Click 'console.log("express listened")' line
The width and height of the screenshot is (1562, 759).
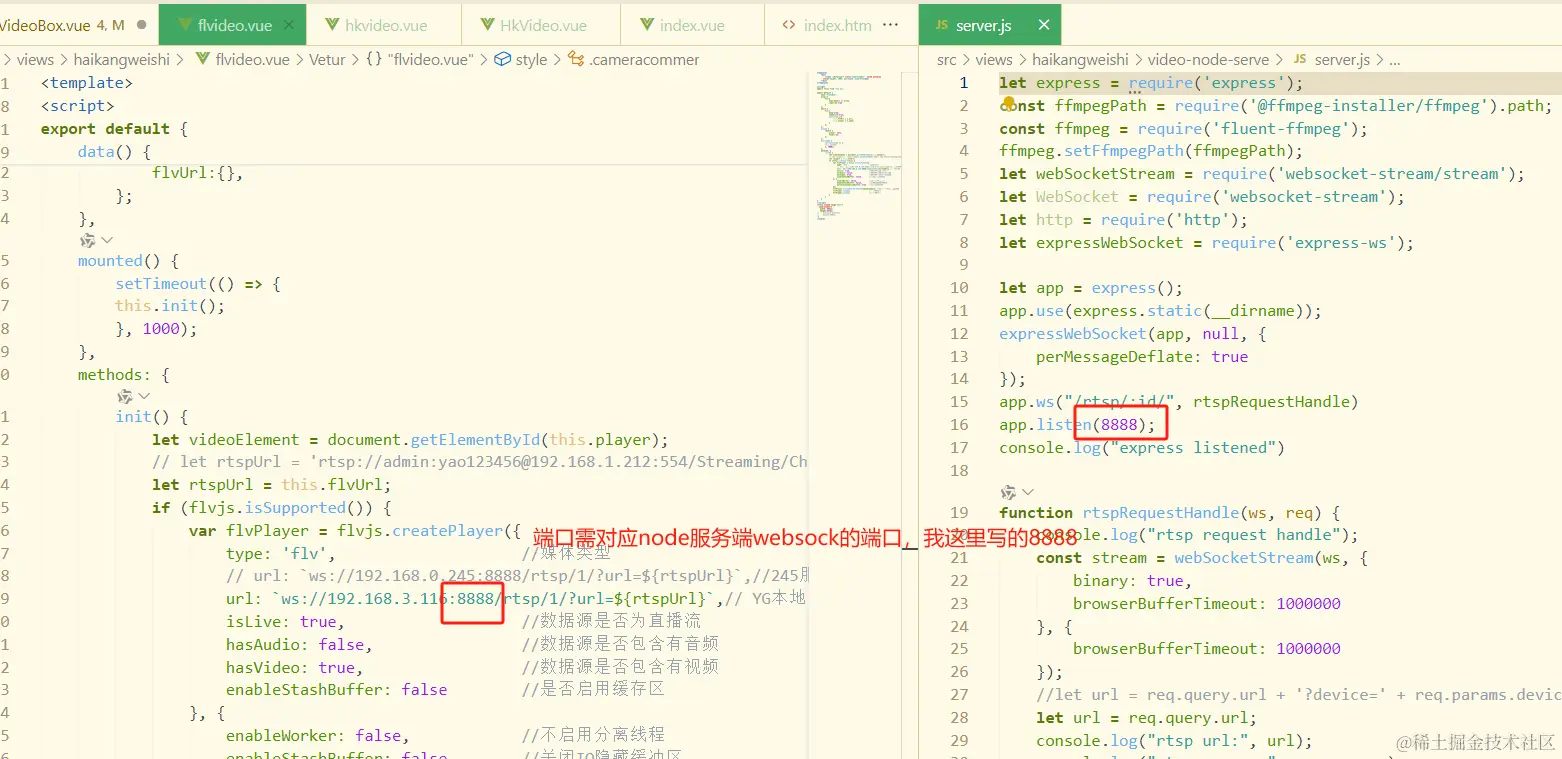coord(1142,447)
